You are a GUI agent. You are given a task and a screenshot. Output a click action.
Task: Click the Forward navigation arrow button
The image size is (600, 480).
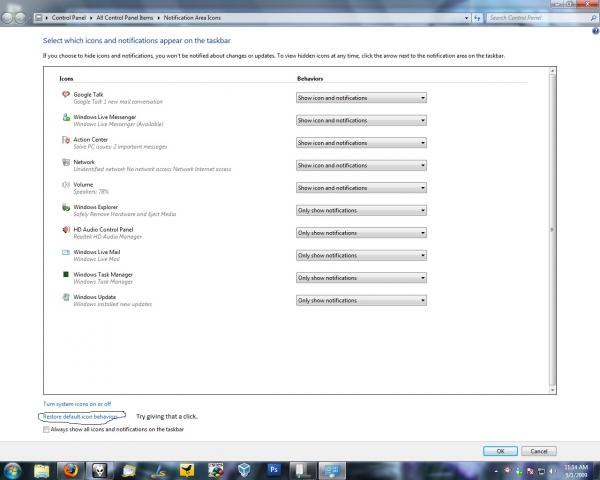click(20, 18)
